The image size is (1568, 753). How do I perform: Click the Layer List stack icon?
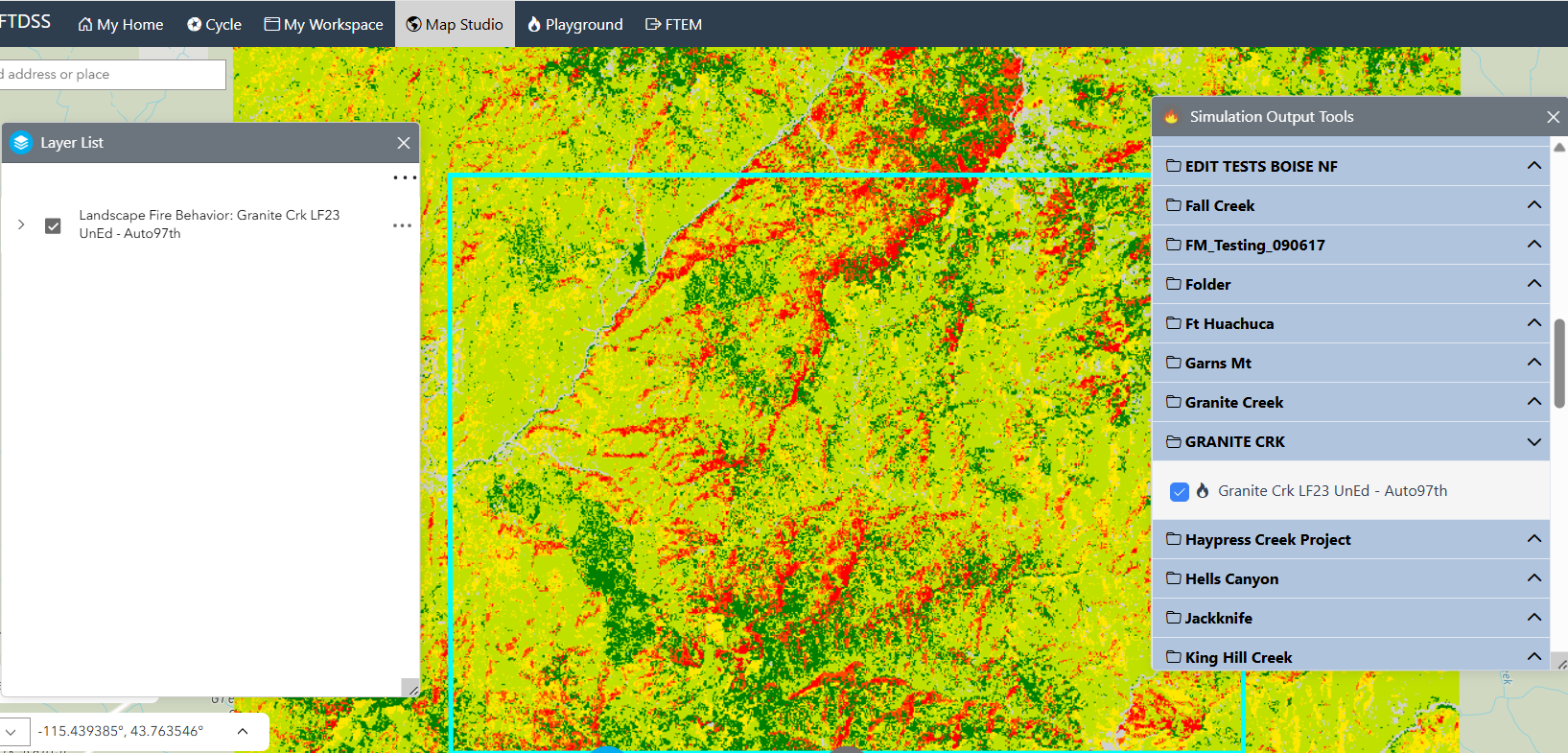(21, 143)
